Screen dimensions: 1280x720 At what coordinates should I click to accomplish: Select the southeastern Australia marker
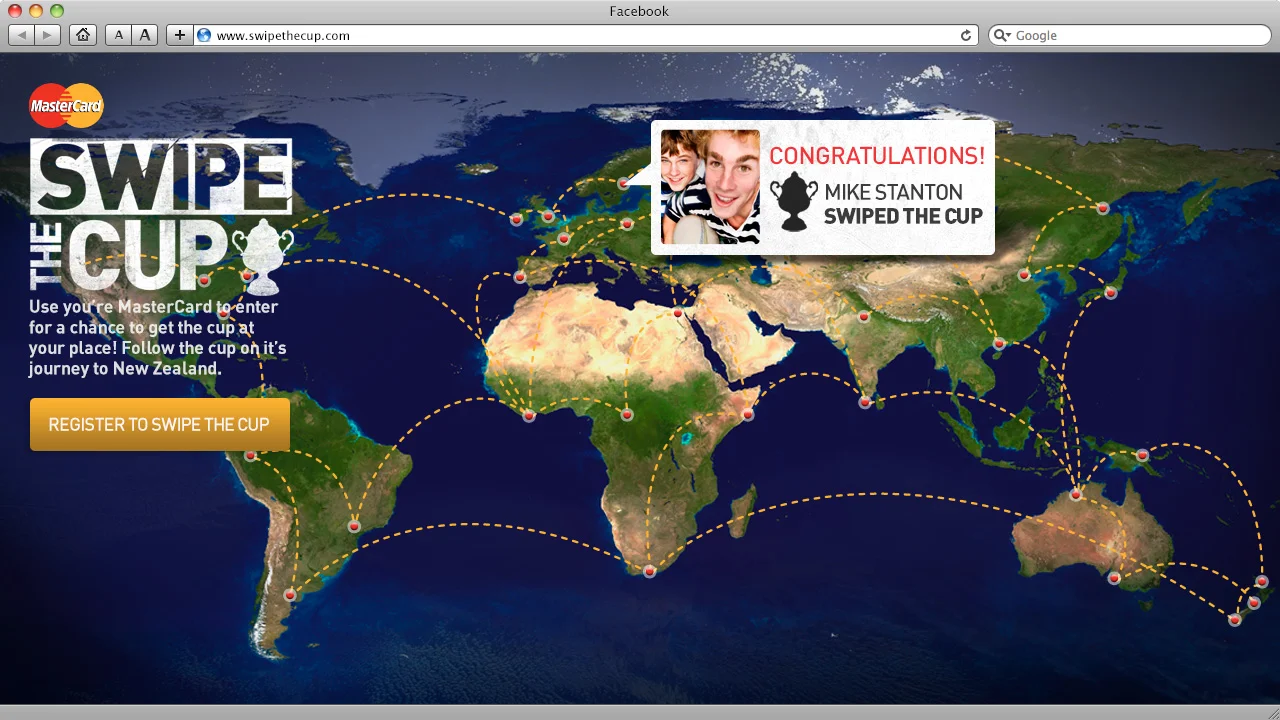[1115, 578]
